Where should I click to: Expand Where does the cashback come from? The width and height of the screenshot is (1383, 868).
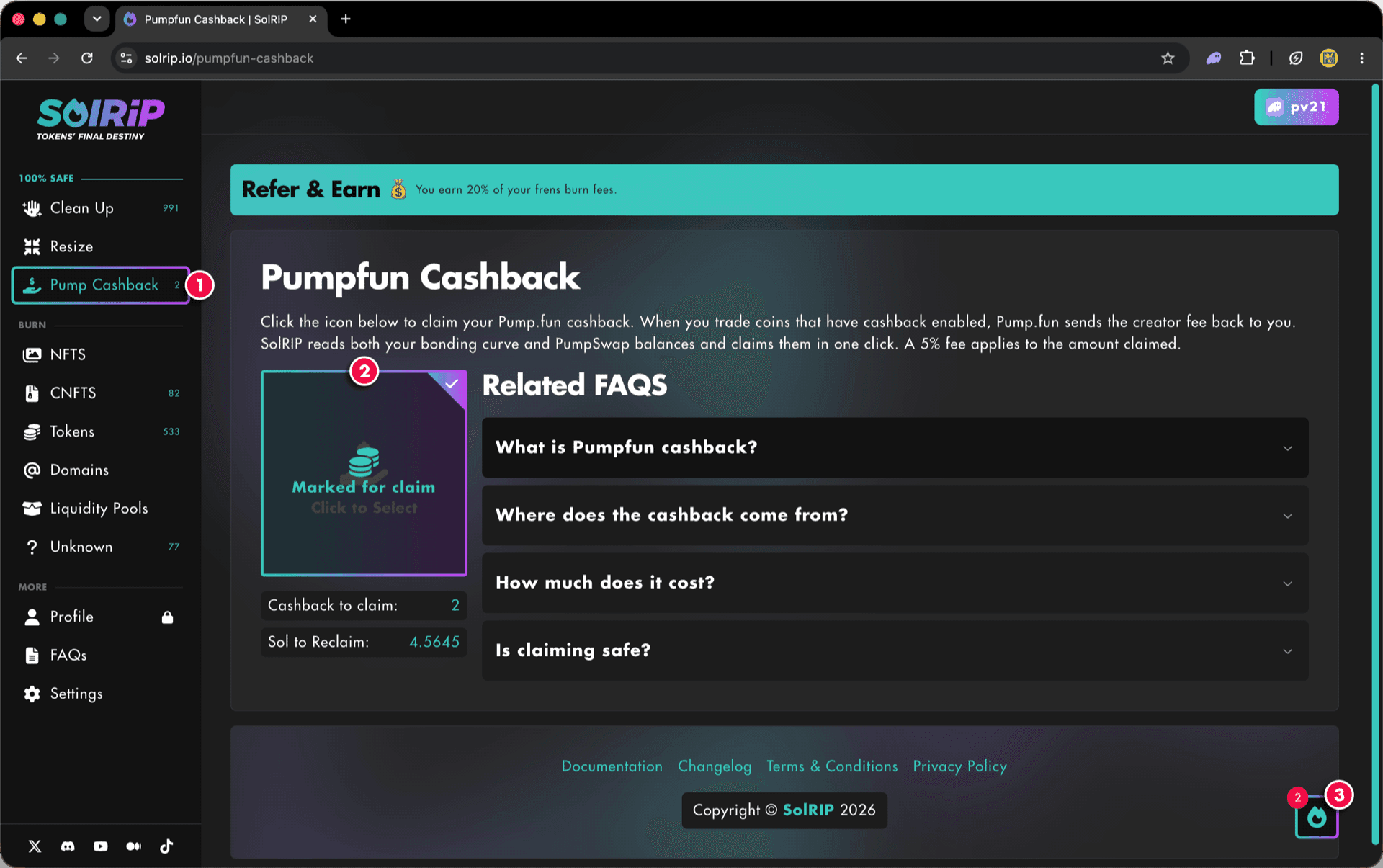(x=895, y=515)
